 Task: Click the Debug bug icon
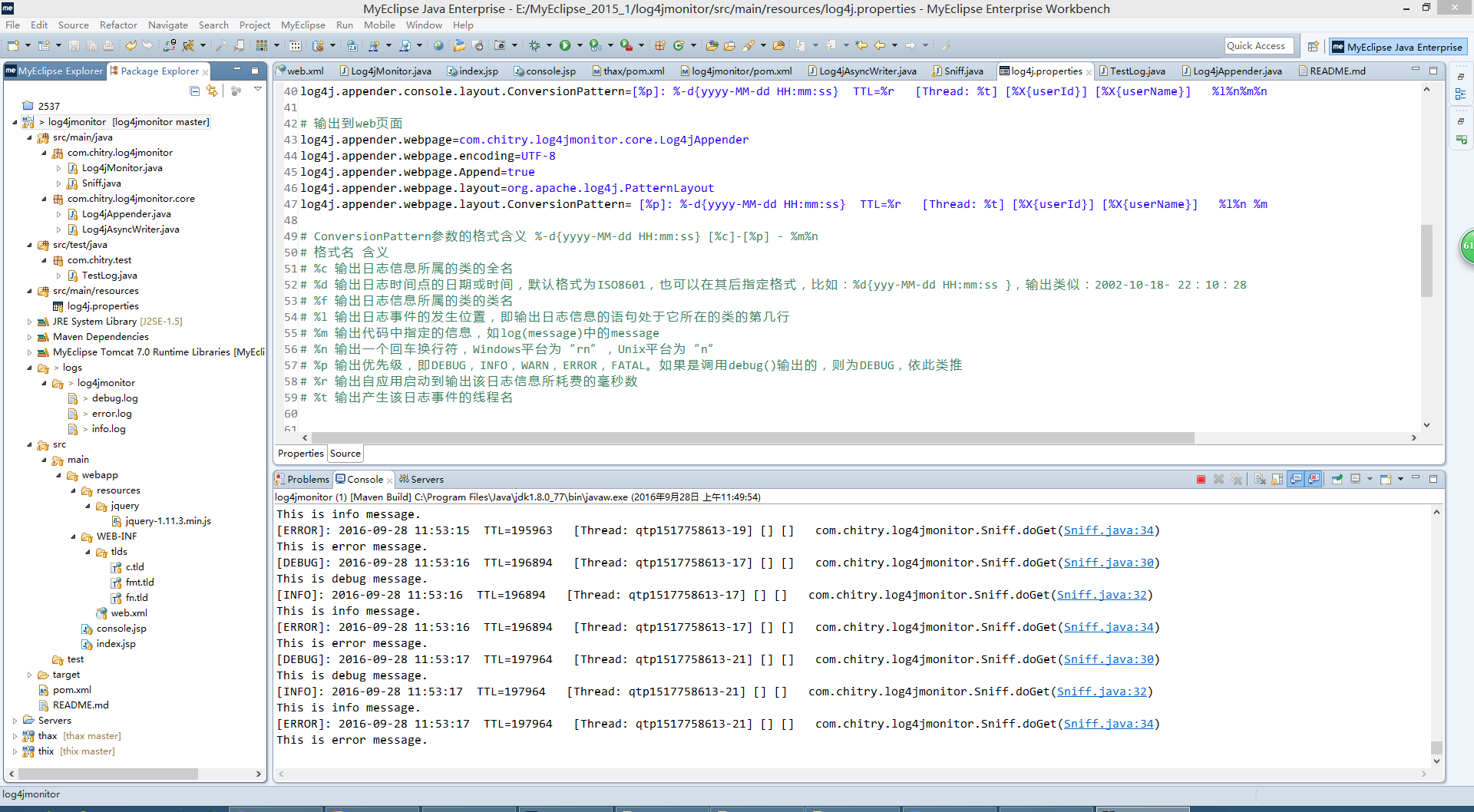tap(535, 46)
